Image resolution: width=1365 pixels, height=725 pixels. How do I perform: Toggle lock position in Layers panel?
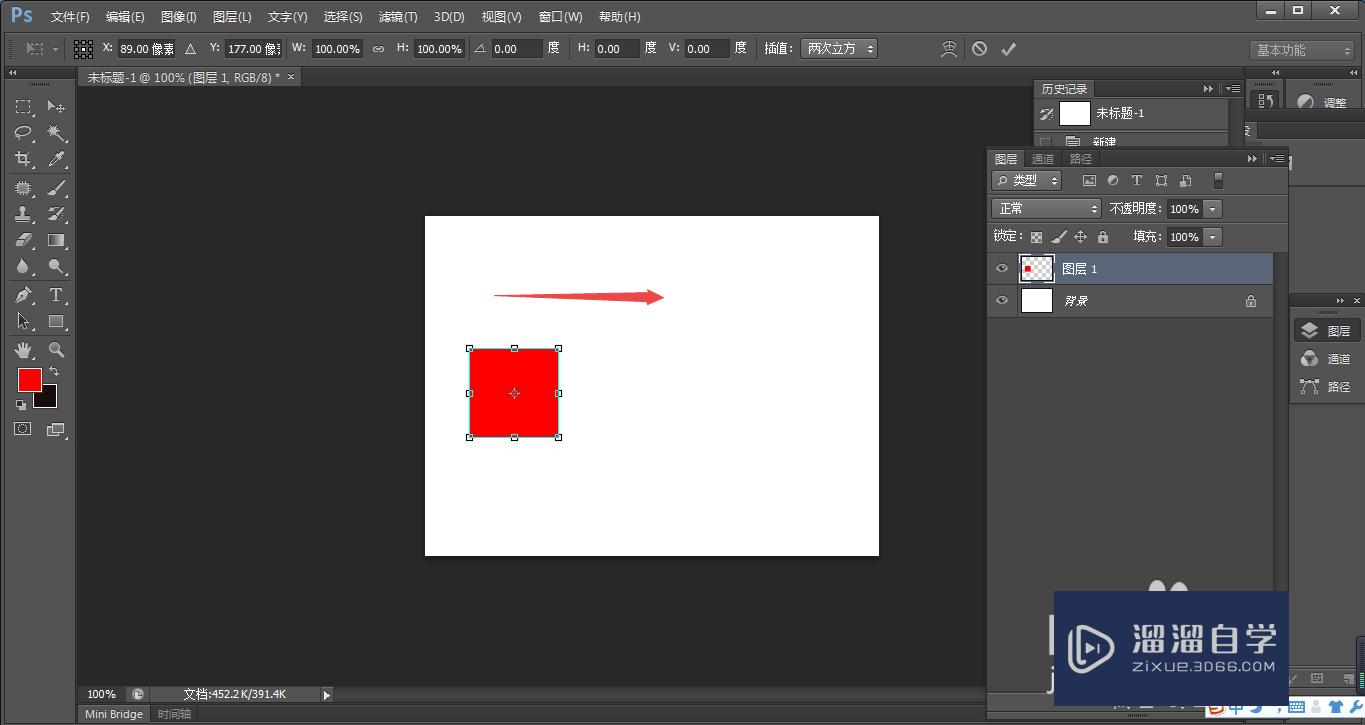point(1080,237)
